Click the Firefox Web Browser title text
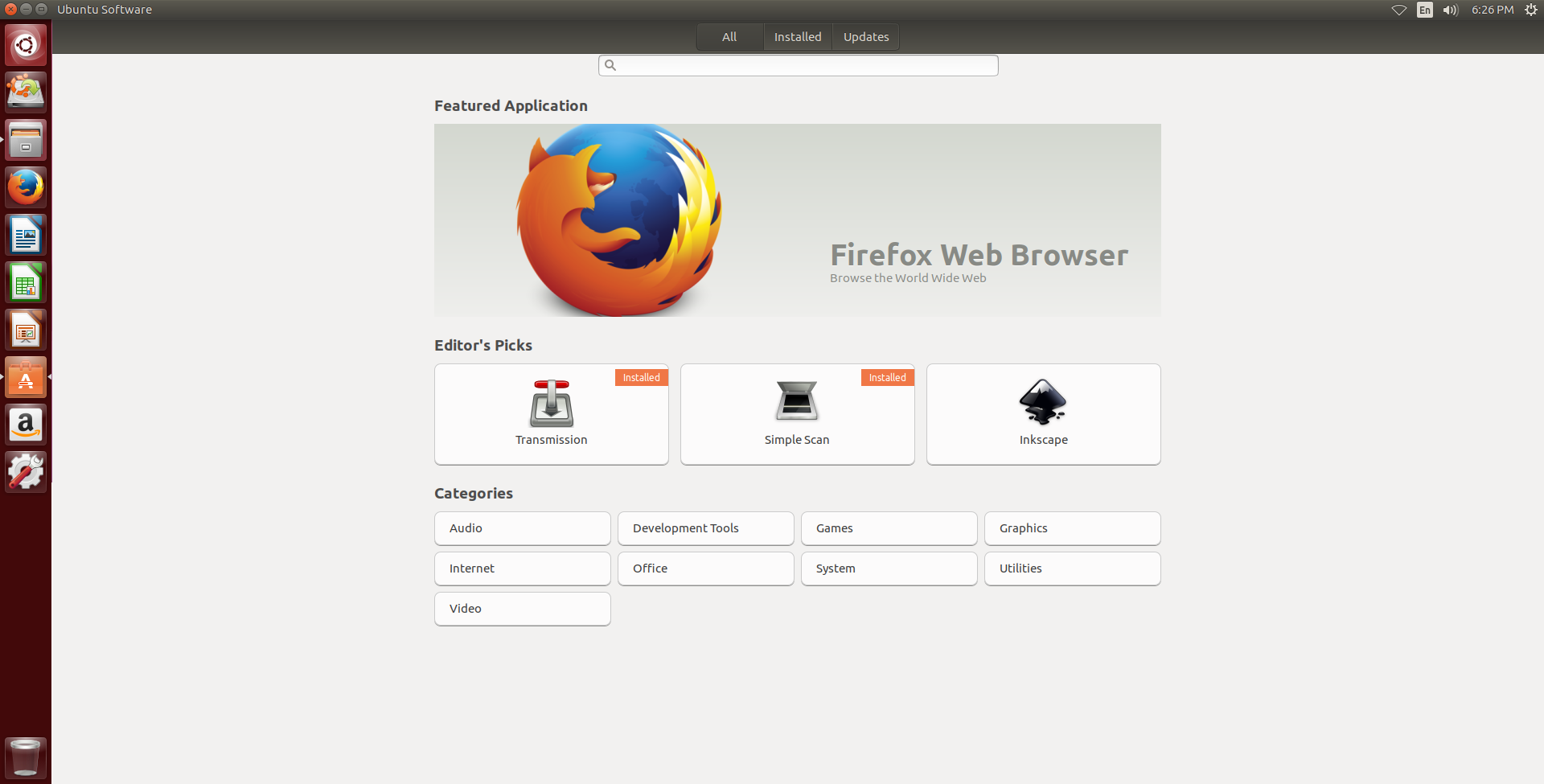1544x784 pixels. [x=979, y=255]
